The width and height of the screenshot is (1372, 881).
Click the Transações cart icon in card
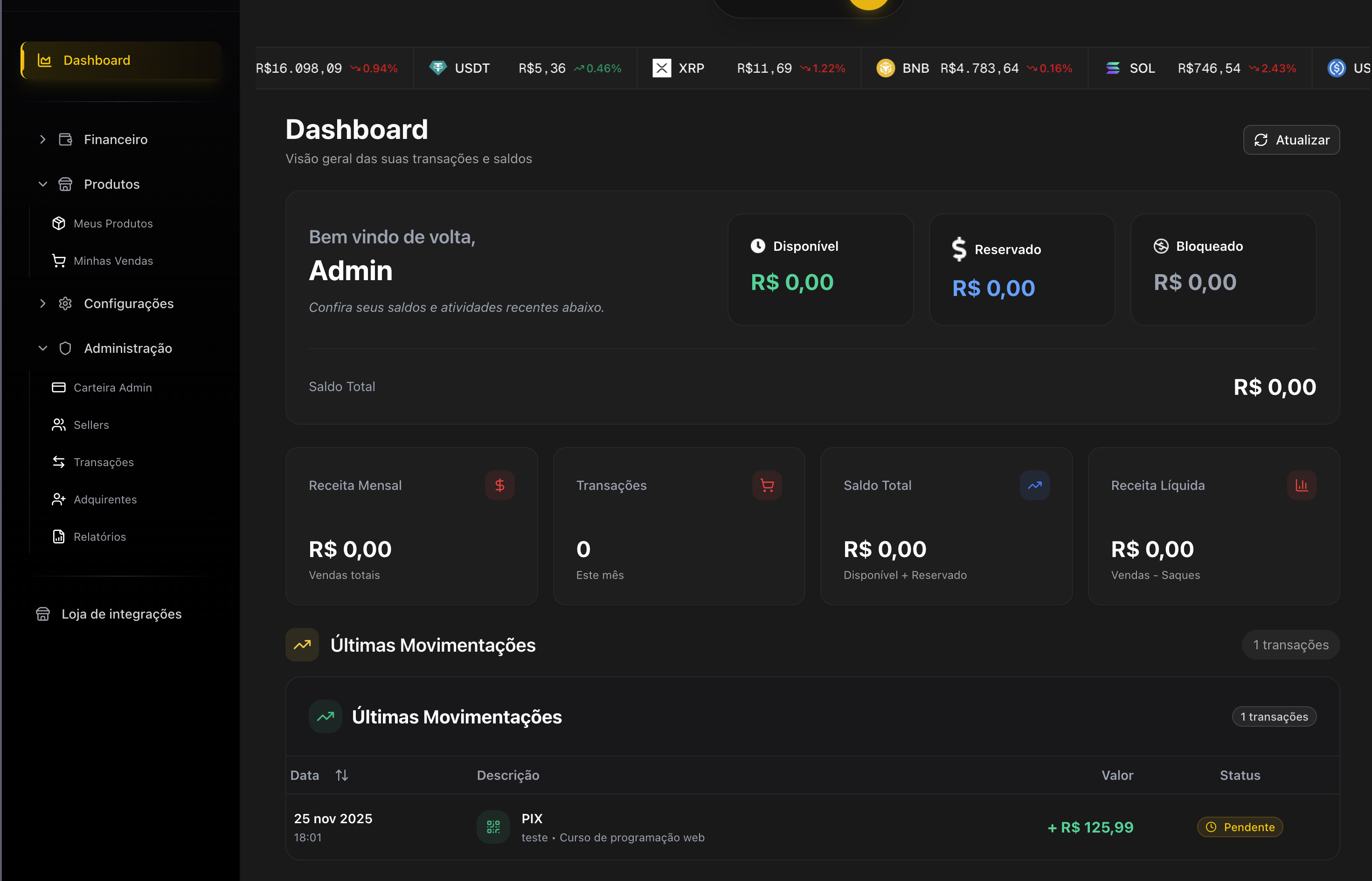766,485
